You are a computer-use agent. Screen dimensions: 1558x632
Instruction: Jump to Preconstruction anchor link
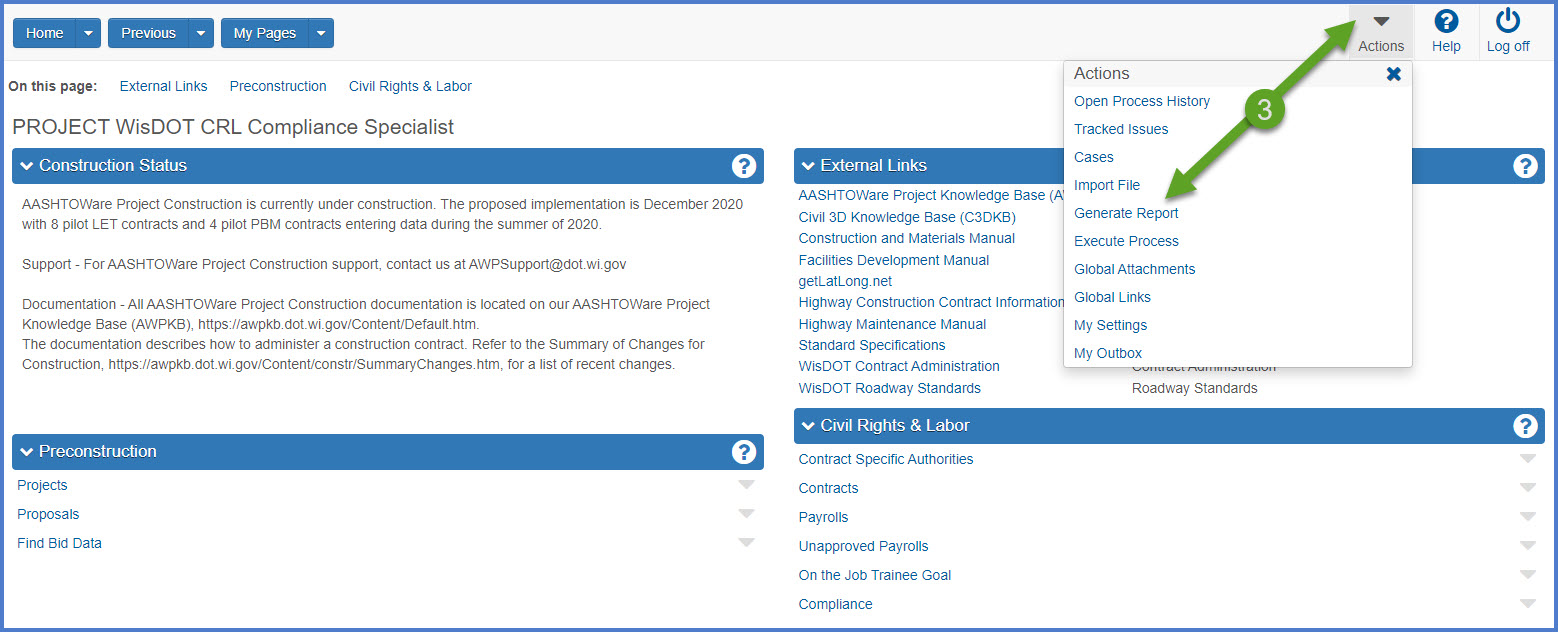[x=278, y=86]
